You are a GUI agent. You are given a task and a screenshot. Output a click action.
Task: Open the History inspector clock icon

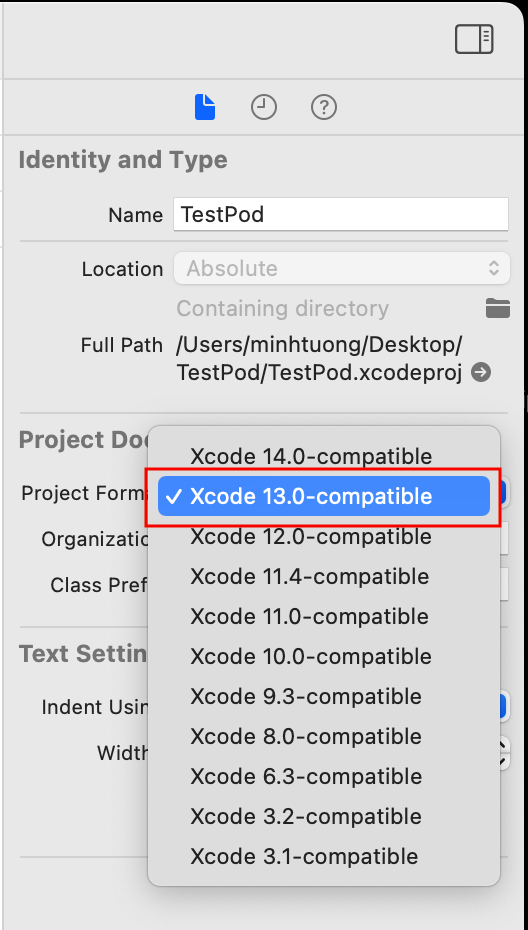263,108
